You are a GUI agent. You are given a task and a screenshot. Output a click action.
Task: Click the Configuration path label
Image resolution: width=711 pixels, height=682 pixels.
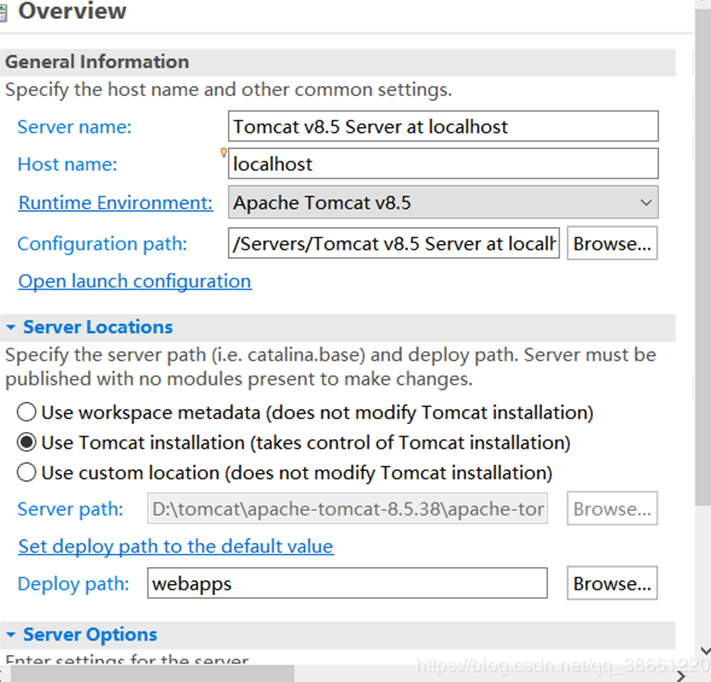tap(102, 244)
